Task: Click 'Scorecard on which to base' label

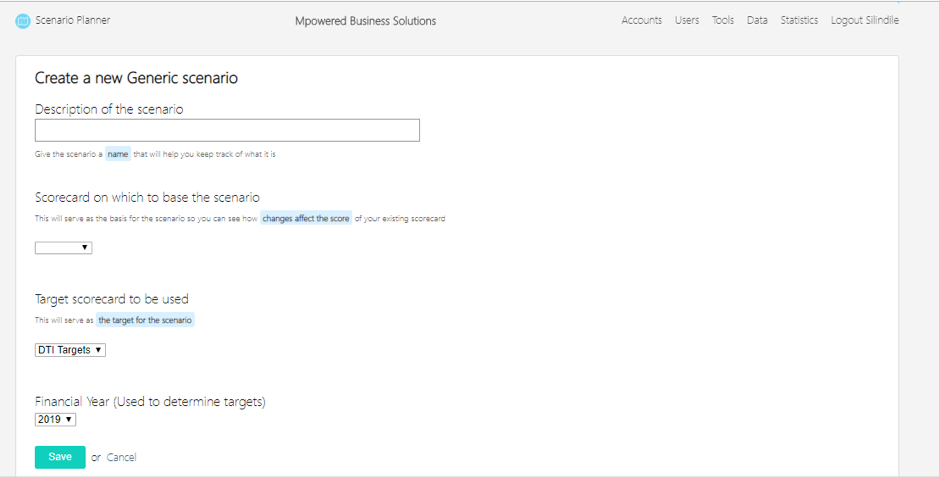Action: click(147, 198)
